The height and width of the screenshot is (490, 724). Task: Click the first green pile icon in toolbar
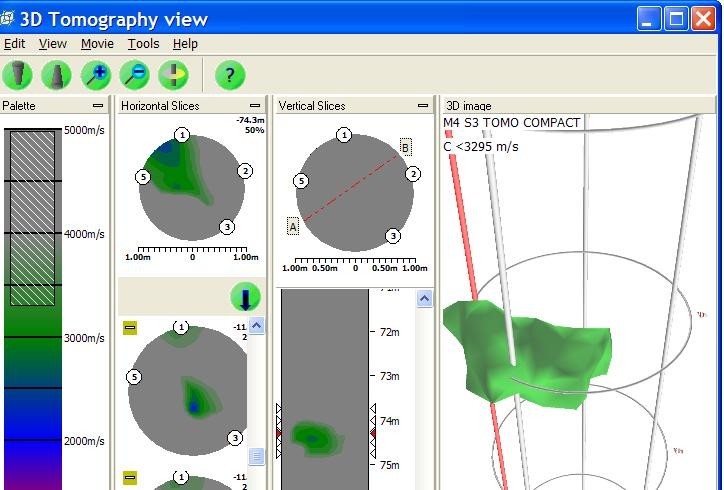17,75
